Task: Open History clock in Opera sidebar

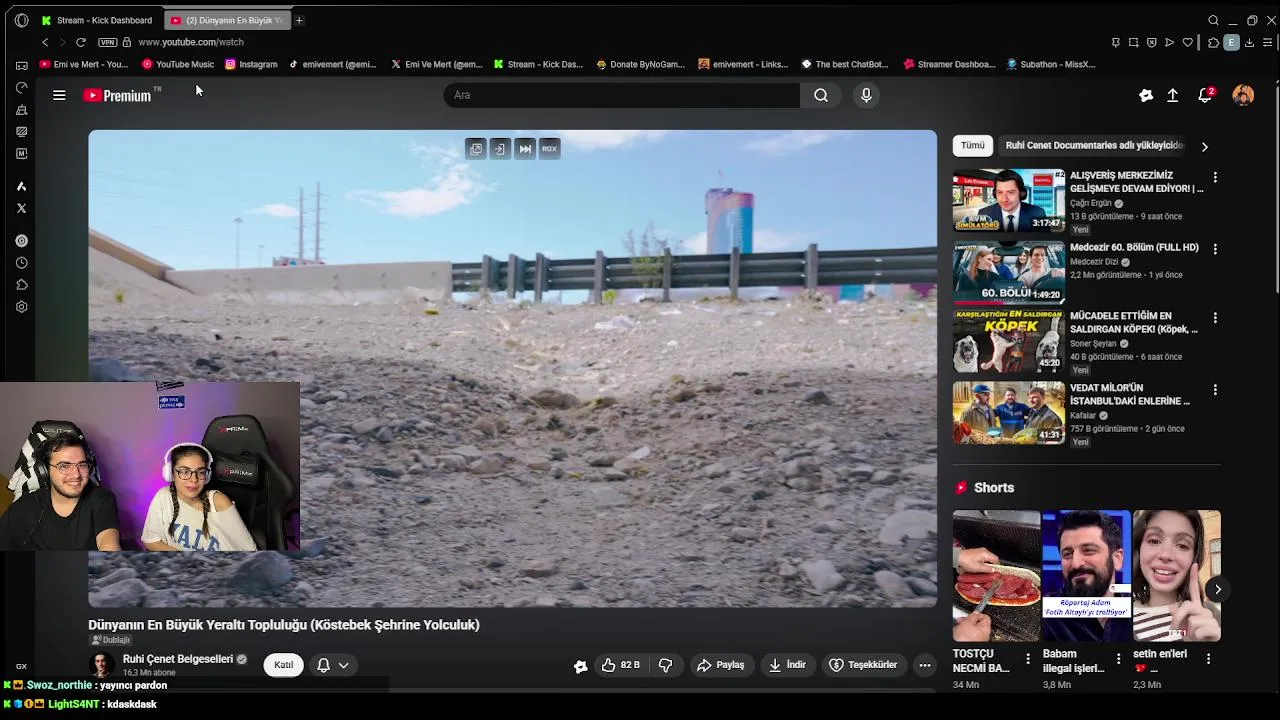Action: (21, 263)
